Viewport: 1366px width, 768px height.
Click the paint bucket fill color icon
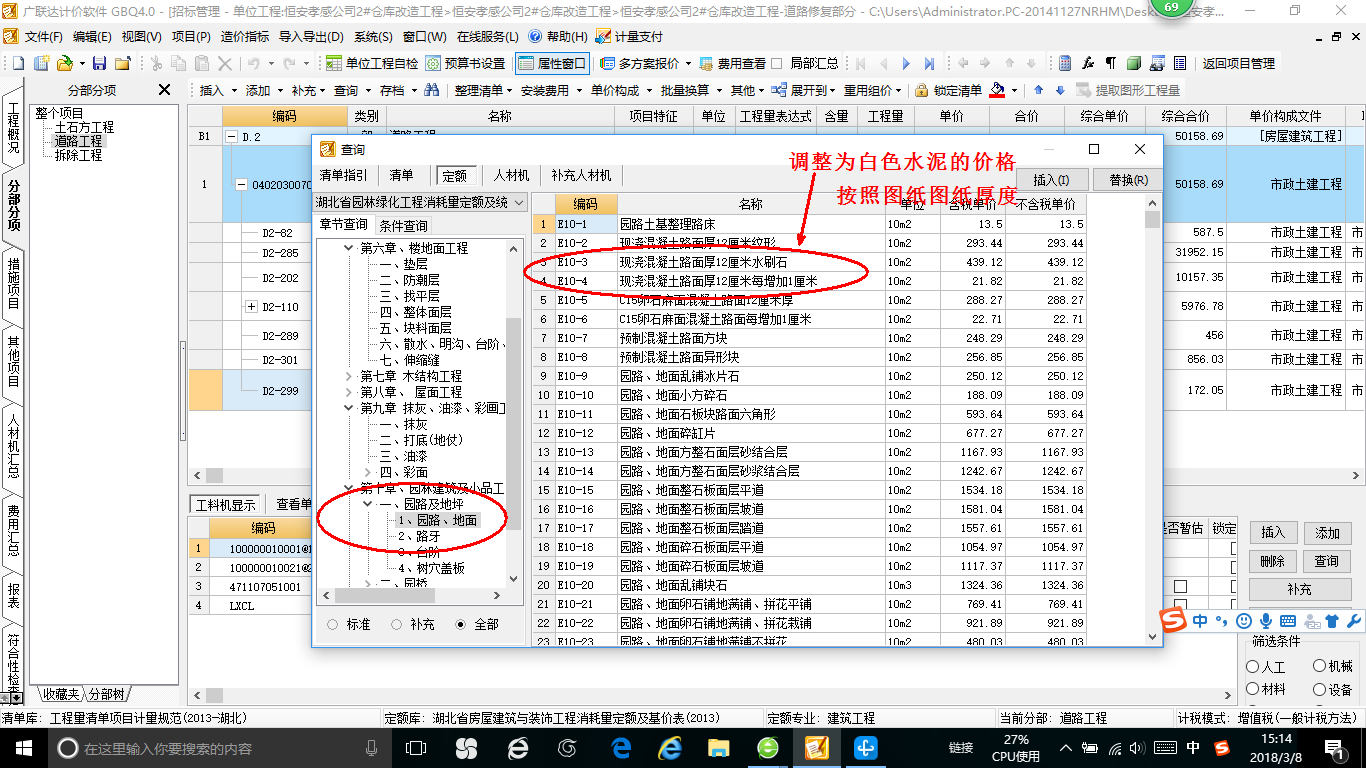pos(997,90)
